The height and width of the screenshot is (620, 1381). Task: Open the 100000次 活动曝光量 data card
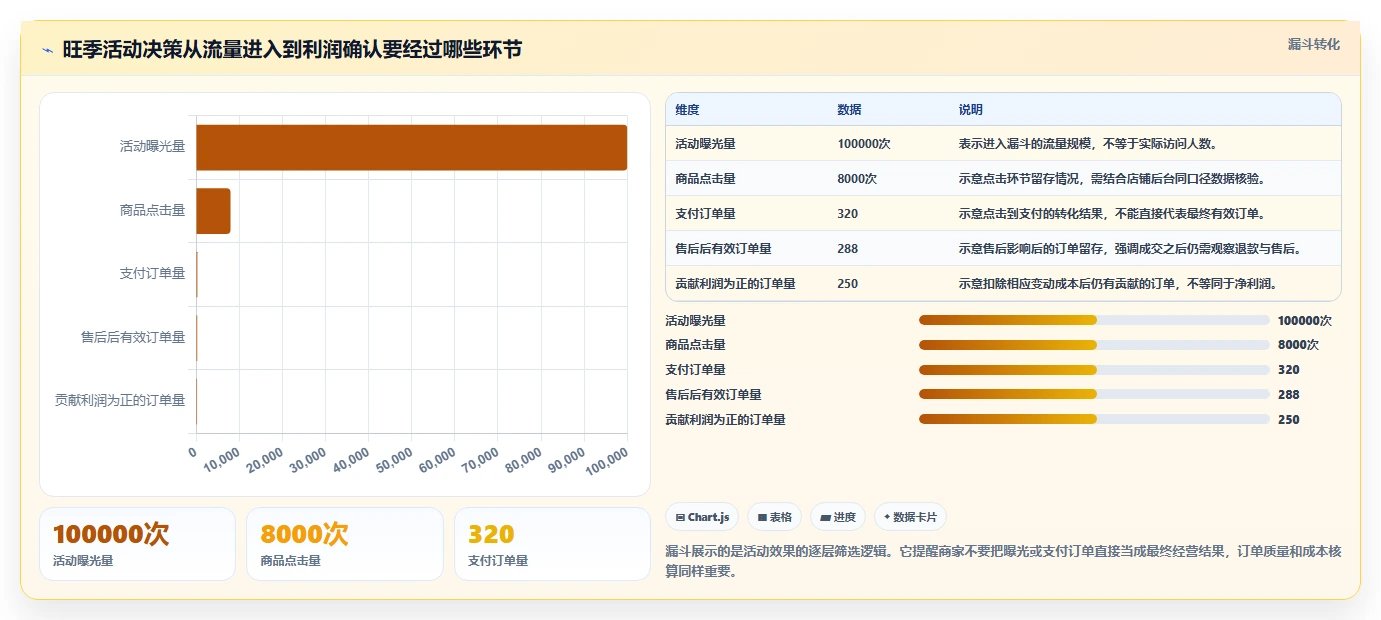137,544
